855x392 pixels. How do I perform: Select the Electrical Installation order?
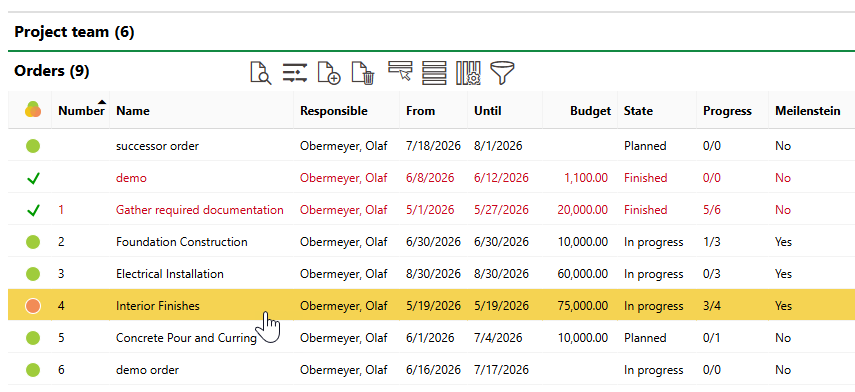point(170,274)
